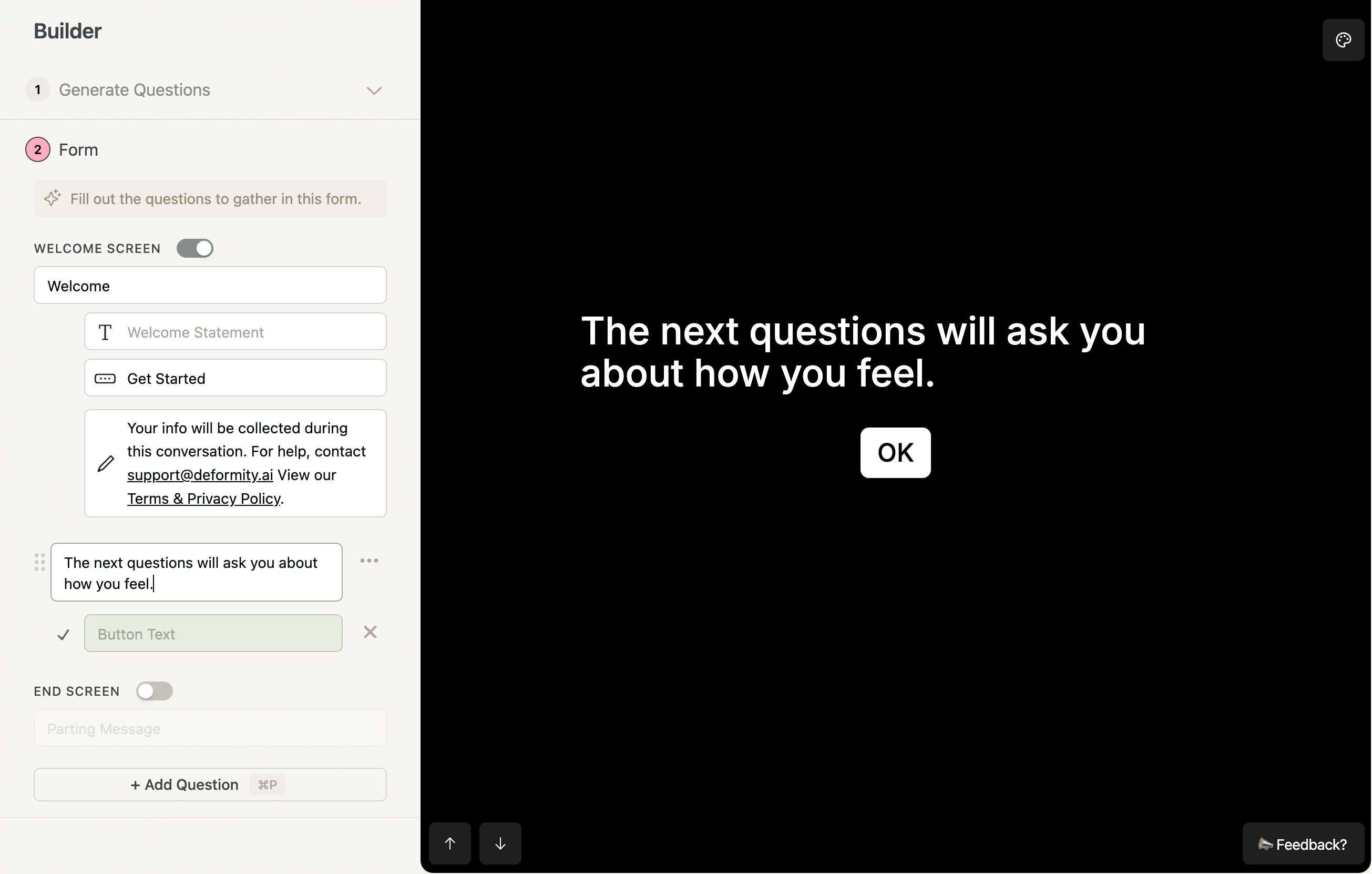Click the checkmark icon beside Button Text
Viewport: 1372px width, 874px height.
coord(63,635)
